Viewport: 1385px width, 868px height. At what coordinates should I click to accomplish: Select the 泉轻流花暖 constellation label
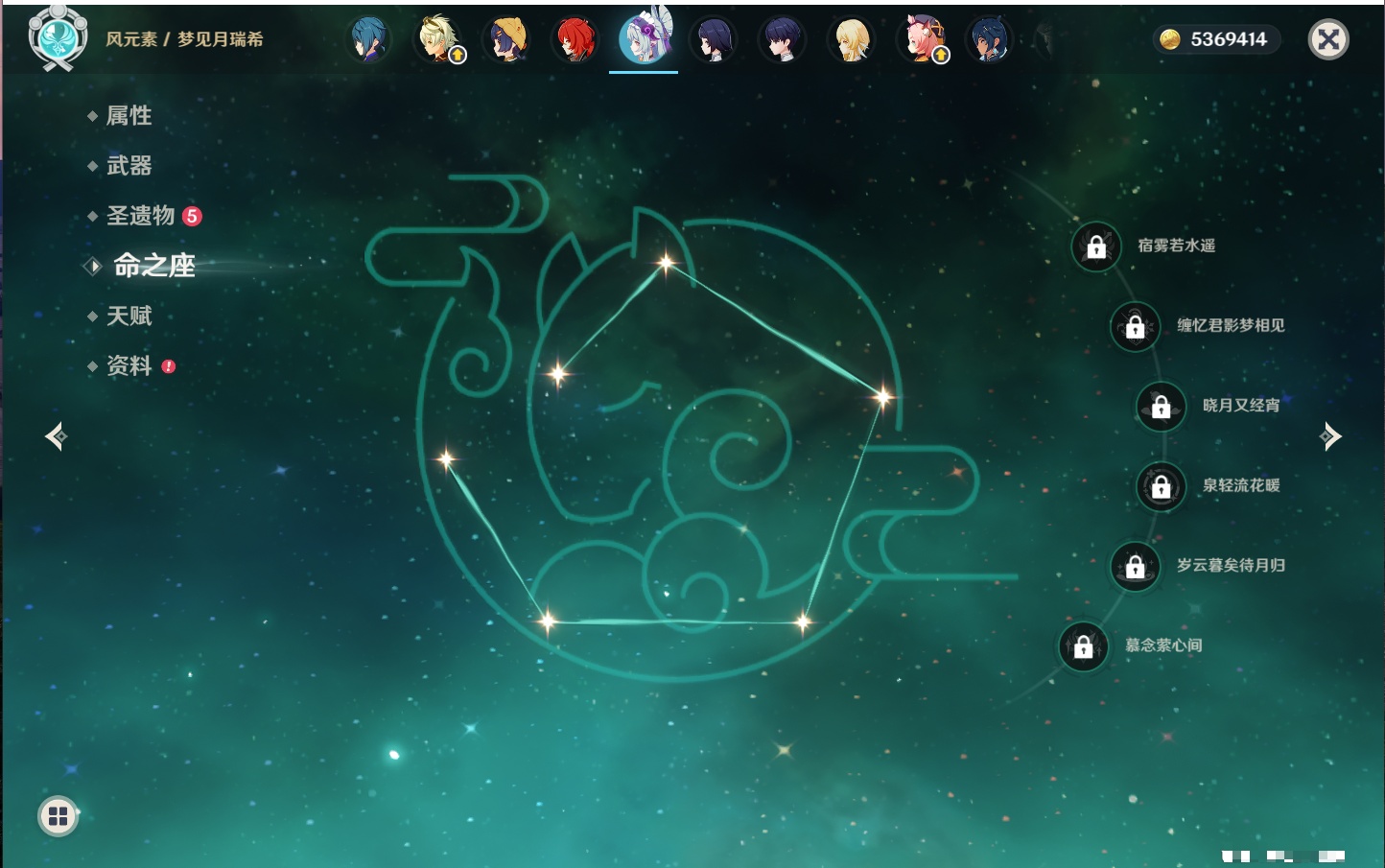[1241, 485]
